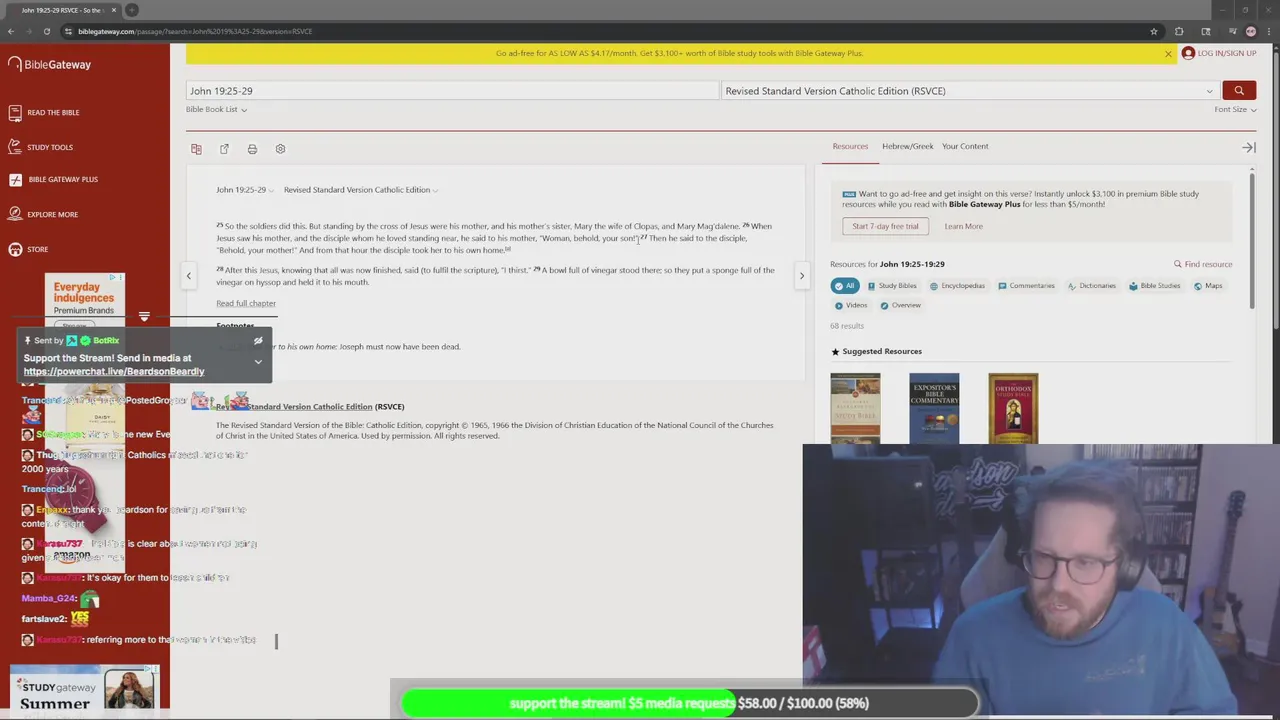
Task: Click the BibleGateway logo
Action: [x=49, y=64]
